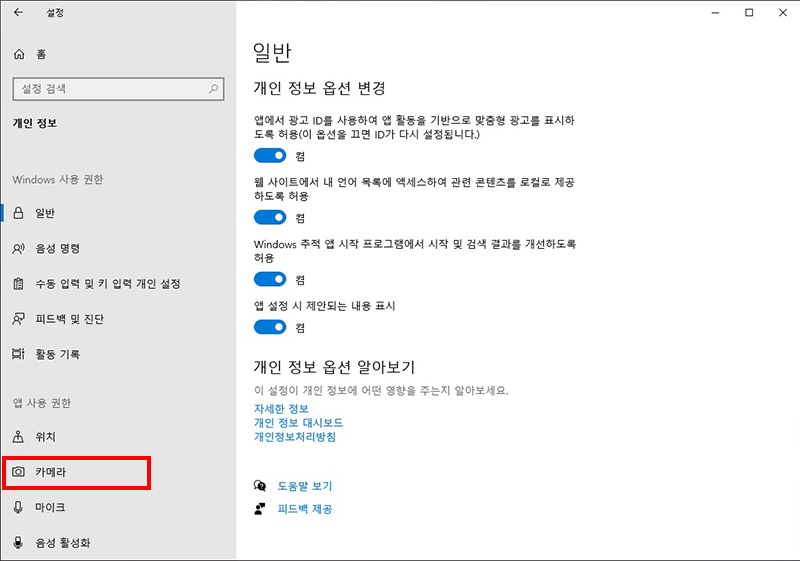The height and width of the screenshot is (561, 800).
Task: Click the back arrow in Settings title bar
Action: pyautogui.click(x=18, y=12)
